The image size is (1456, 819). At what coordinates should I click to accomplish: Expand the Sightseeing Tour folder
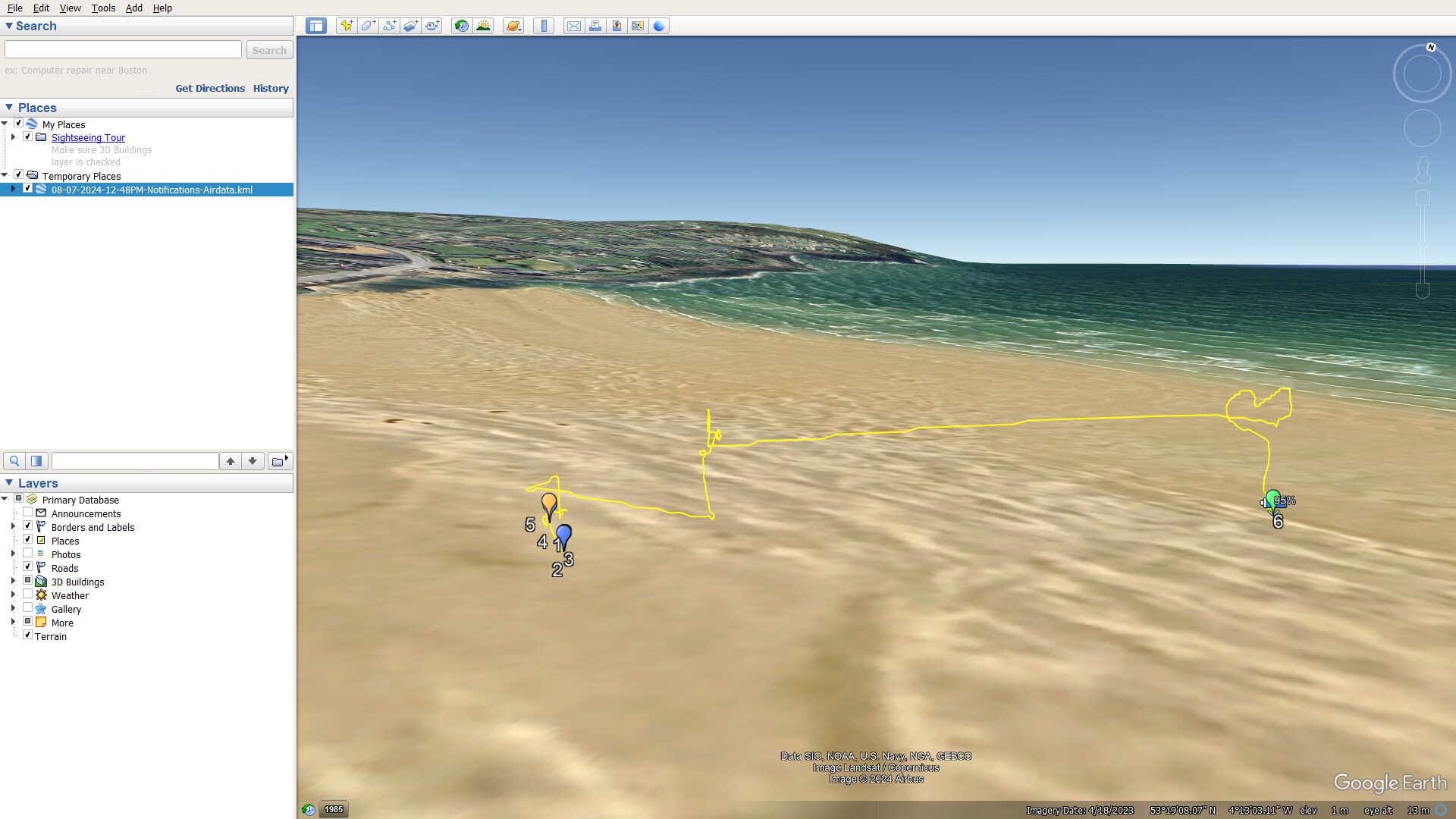[x=13, y=137]
